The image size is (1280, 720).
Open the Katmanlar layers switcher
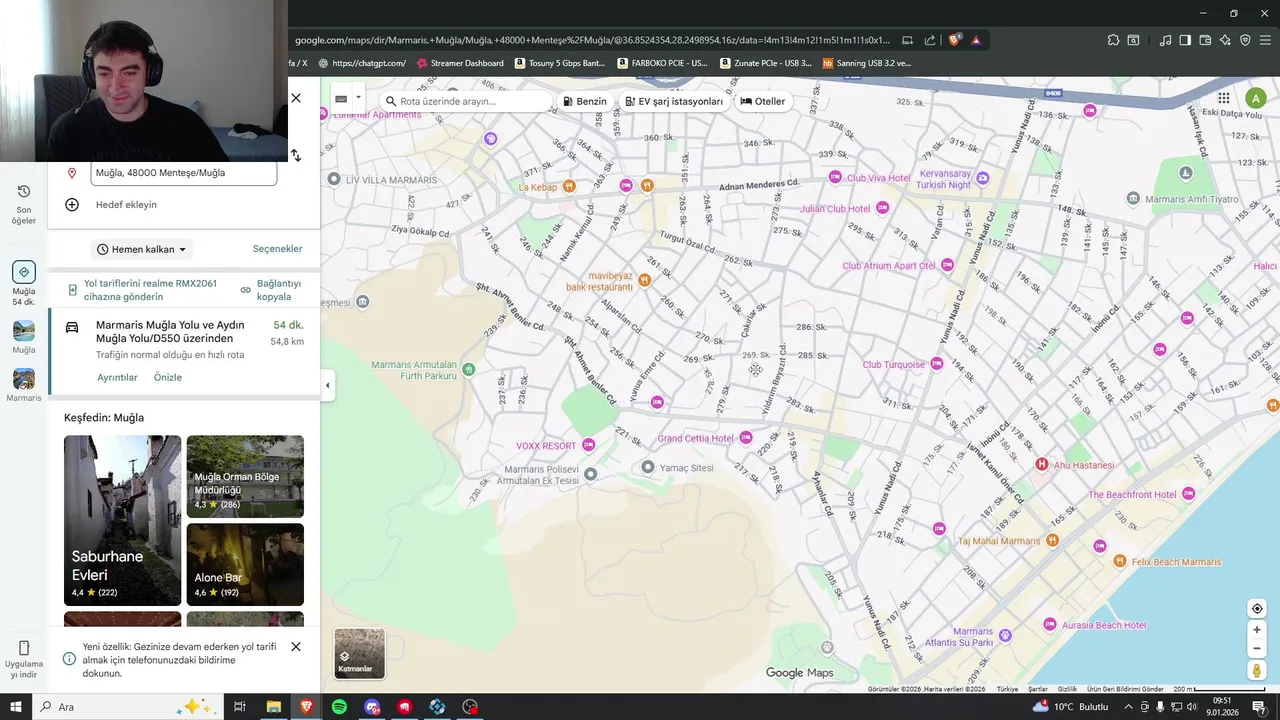click(359, 653)
